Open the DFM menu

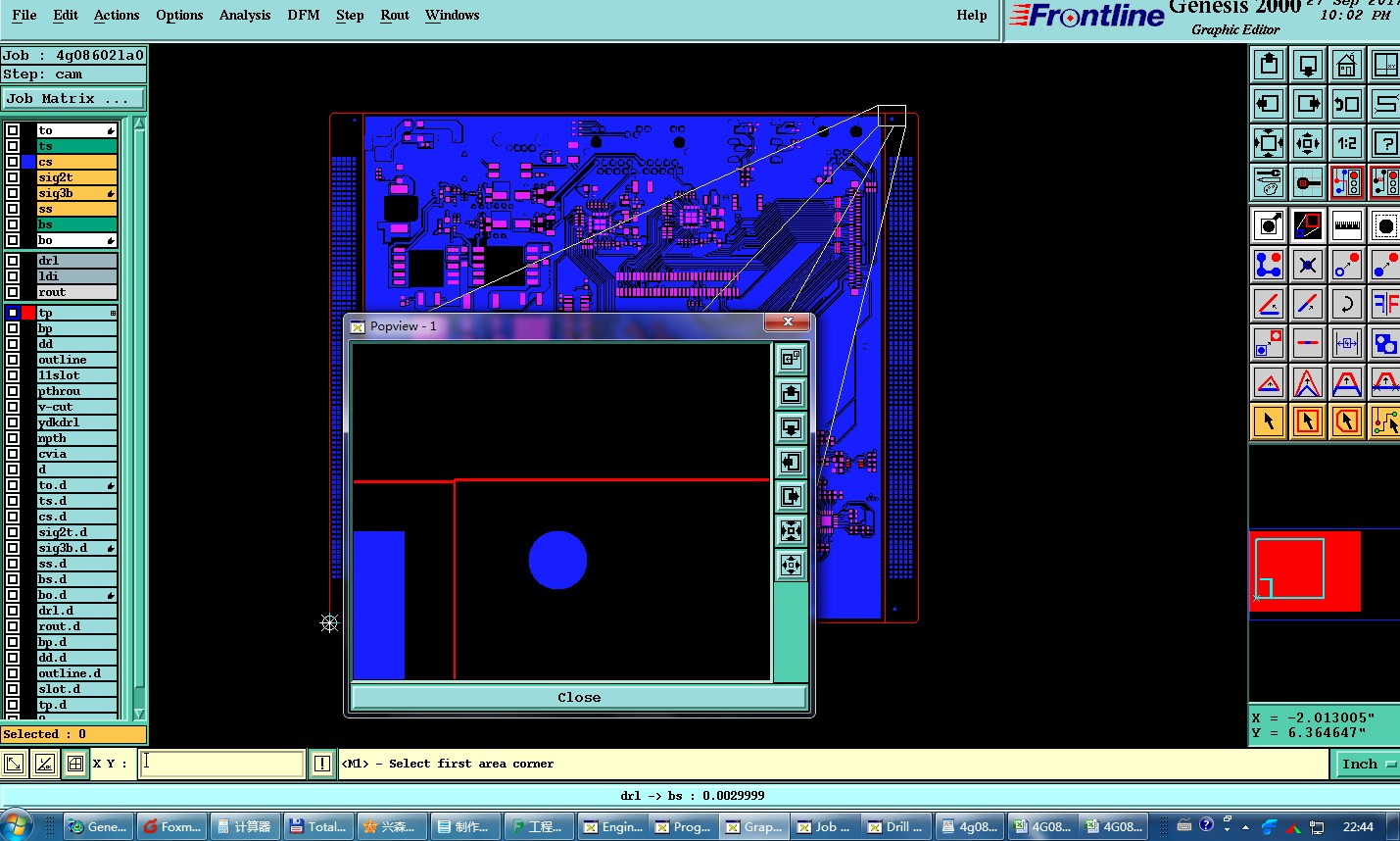(304, 15)
